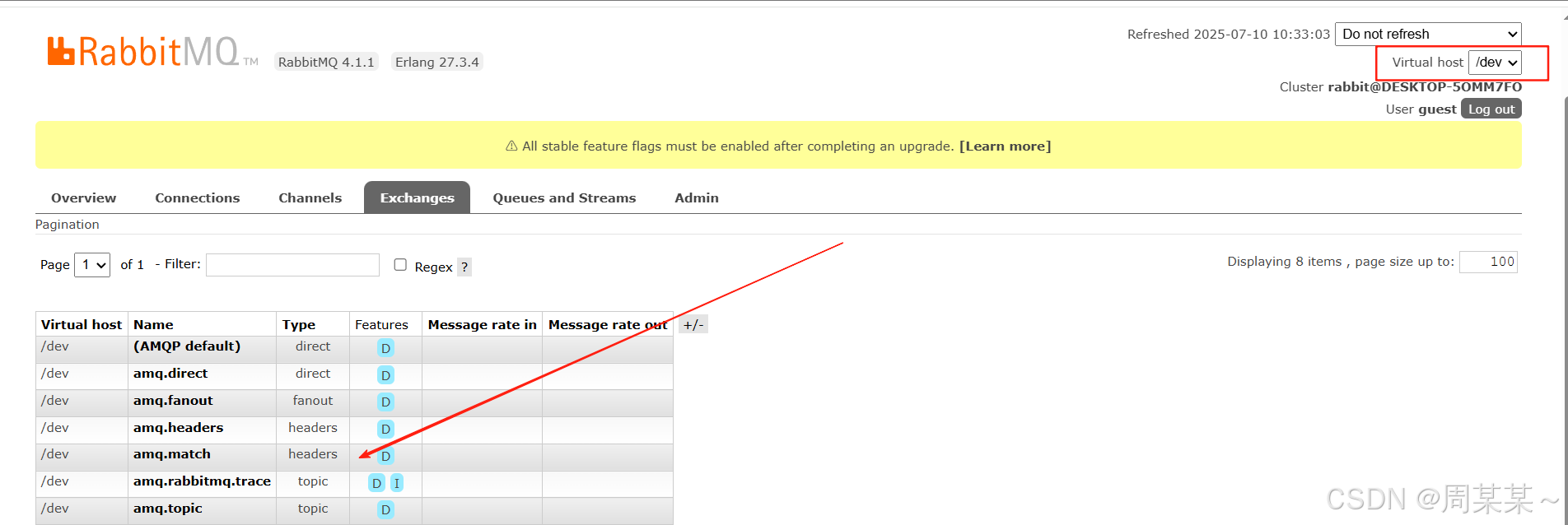Click the Log out button
The width and height of the screenshot is (1568, 525).
1491,109
